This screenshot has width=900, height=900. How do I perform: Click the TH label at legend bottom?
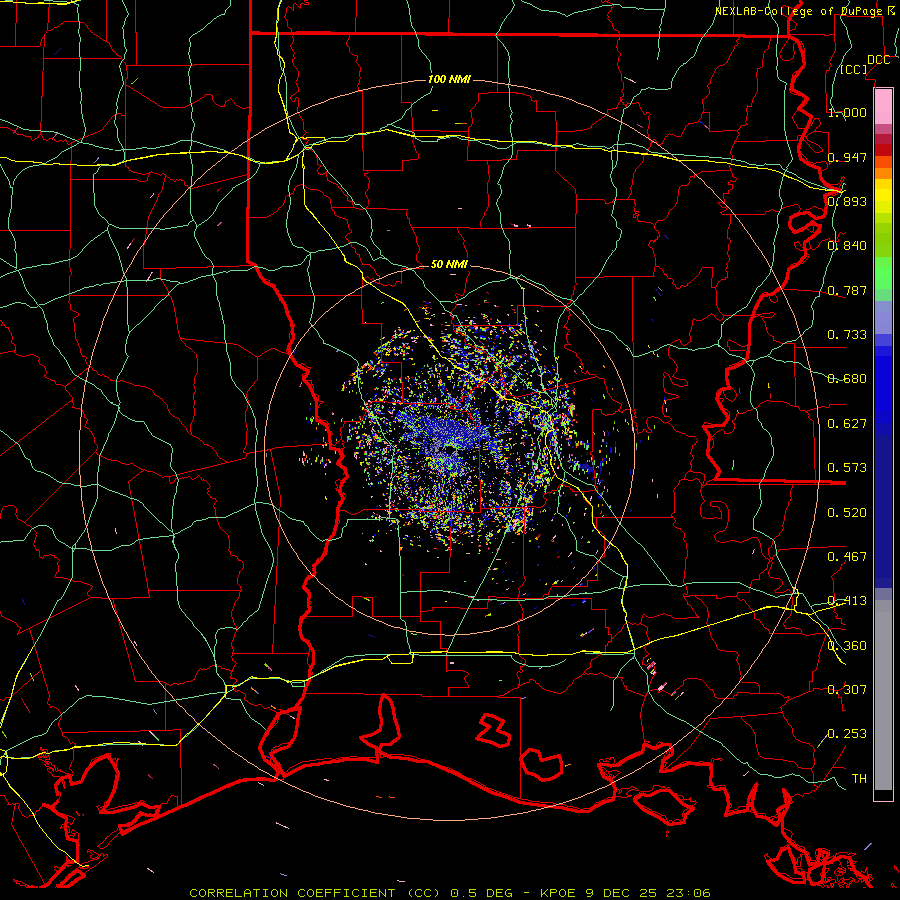tap(859, 779)
